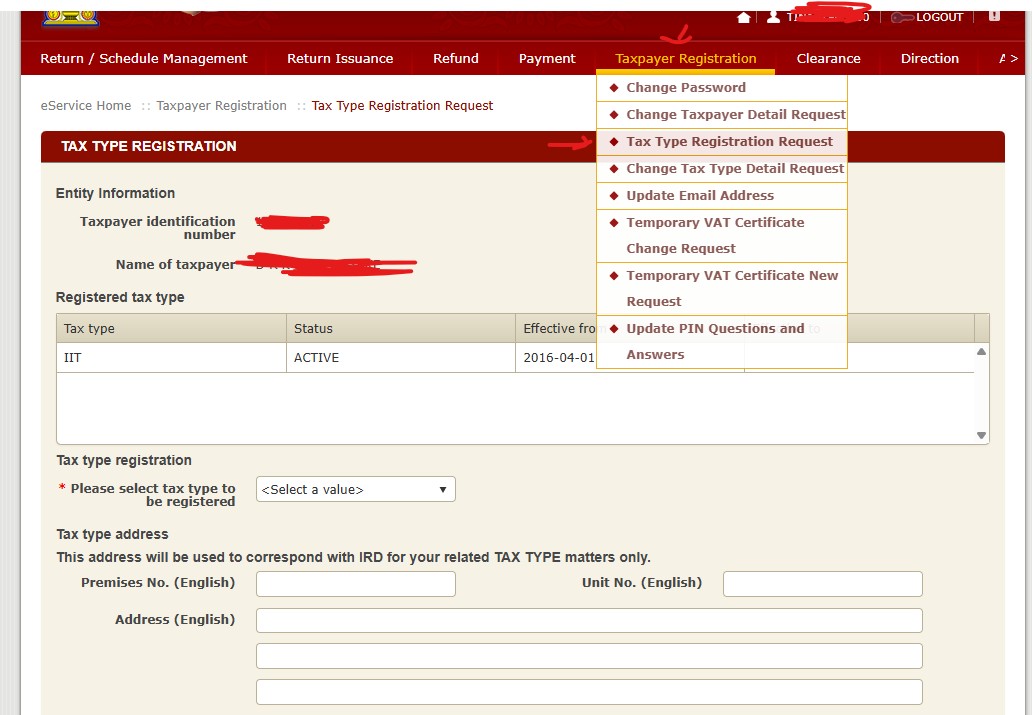The height and width of the screenshot is (715, 1032).
Task: Click the key icon beside LOGOUT
Action: tap(900, 17)
